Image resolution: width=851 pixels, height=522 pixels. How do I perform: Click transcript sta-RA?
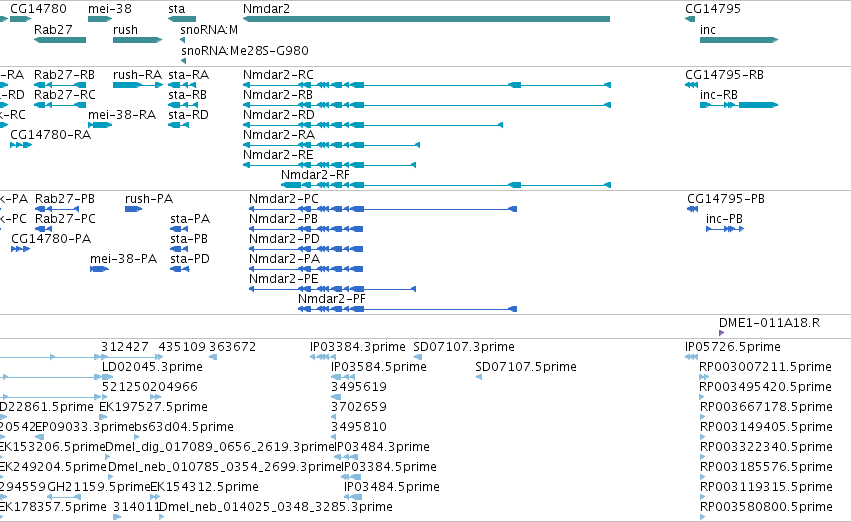point(188,75)
